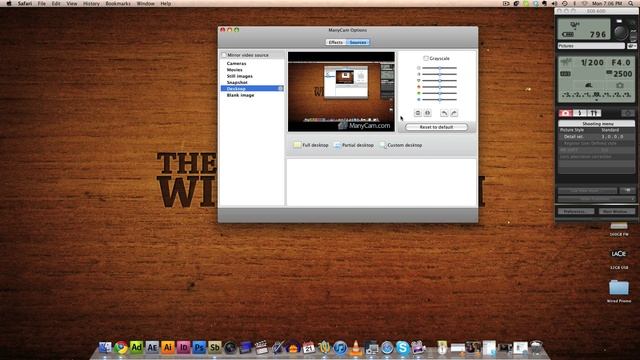Open the Window menu in menu bar
640x360 pixels.
pyautogui.click(x=145, y=3)
